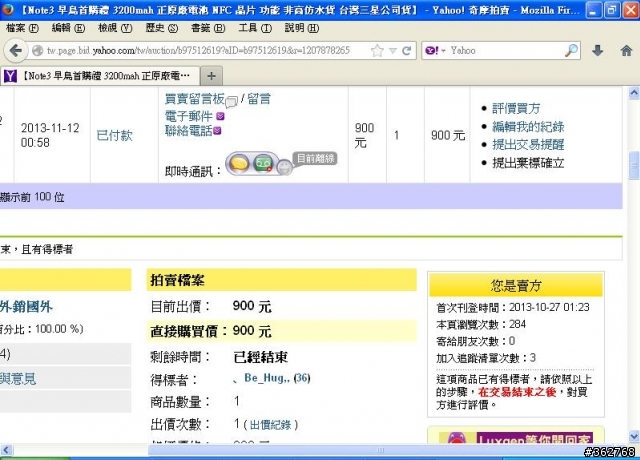Image resolution: width=640 pixels, height=460 pixels.
Task: Click the speech bubble icon after 買賣留言板
Action: pos(231,102)
